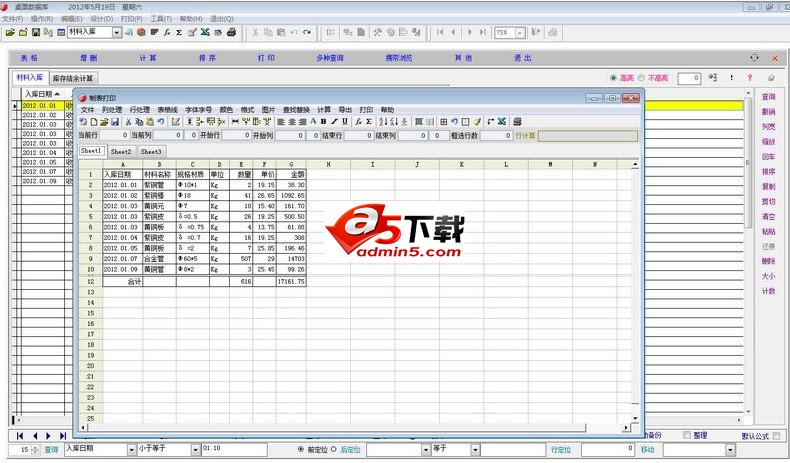The height and width of the screenshot is (463, 790).
Task: Click print window vertical scrollbar down arrow
Action: tap(635, 418)
